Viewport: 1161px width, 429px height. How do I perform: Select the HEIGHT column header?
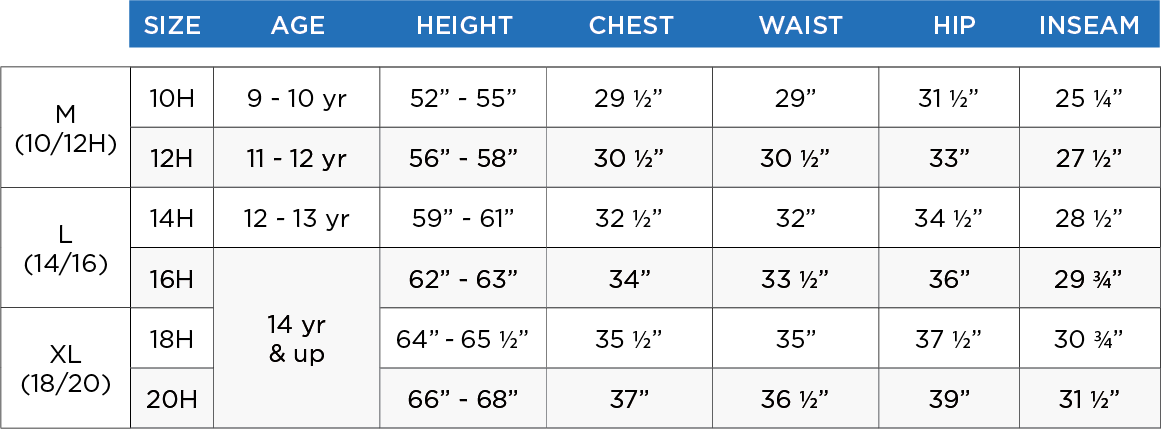point(464,25)
